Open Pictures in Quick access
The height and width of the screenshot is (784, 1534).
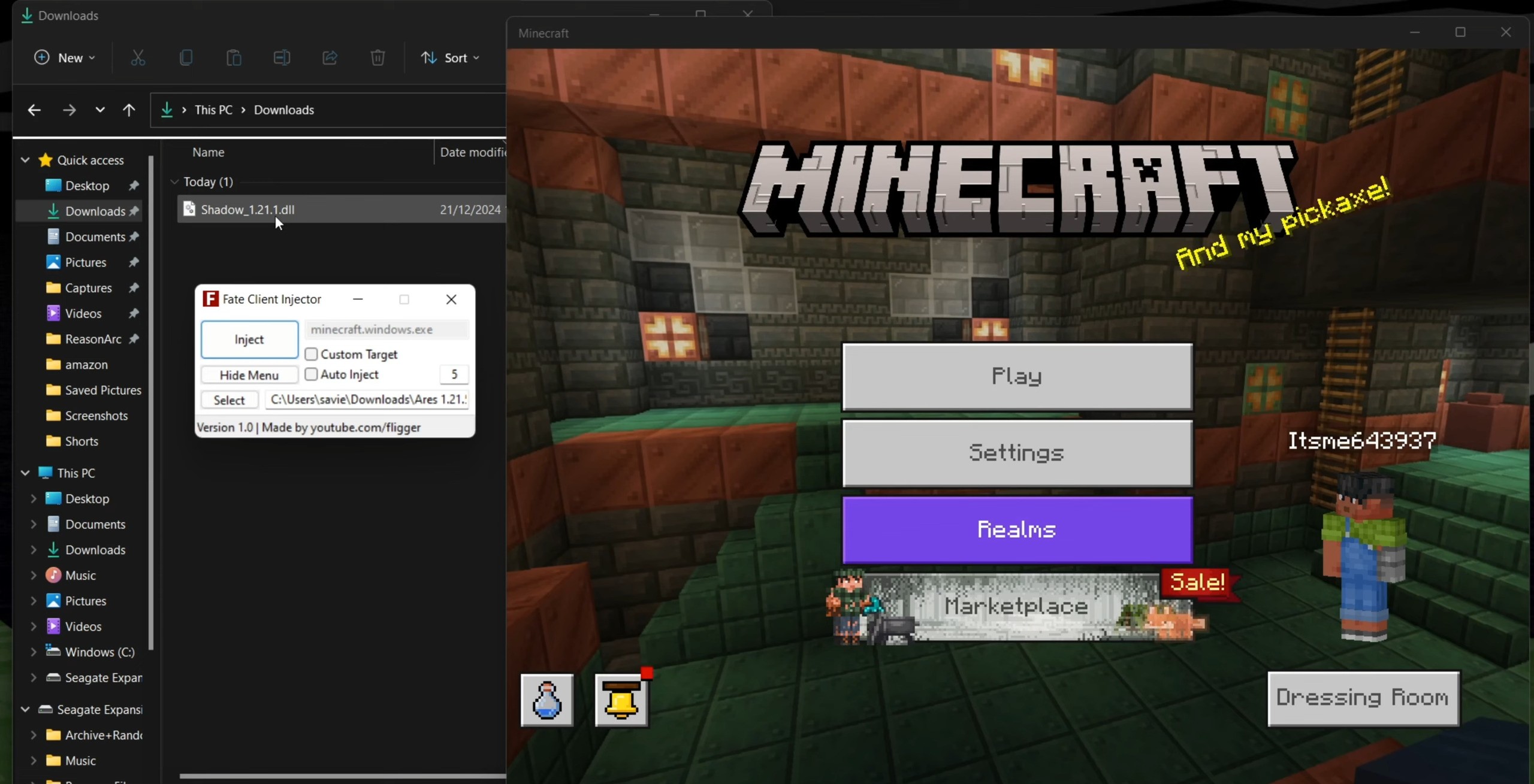click(86, 262)
